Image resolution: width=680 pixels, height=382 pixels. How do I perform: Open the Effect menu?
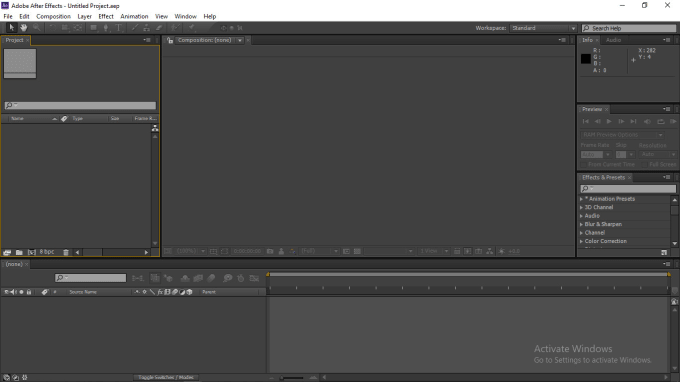point(106,16)
